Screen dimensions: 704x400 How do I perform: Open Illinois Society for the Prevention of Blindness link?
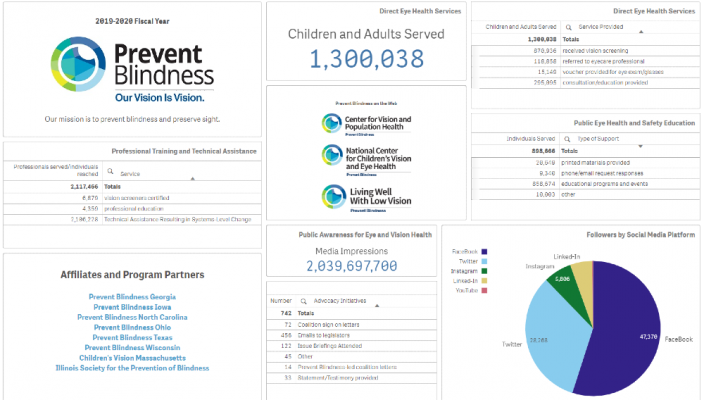click(x=132, y=368)
